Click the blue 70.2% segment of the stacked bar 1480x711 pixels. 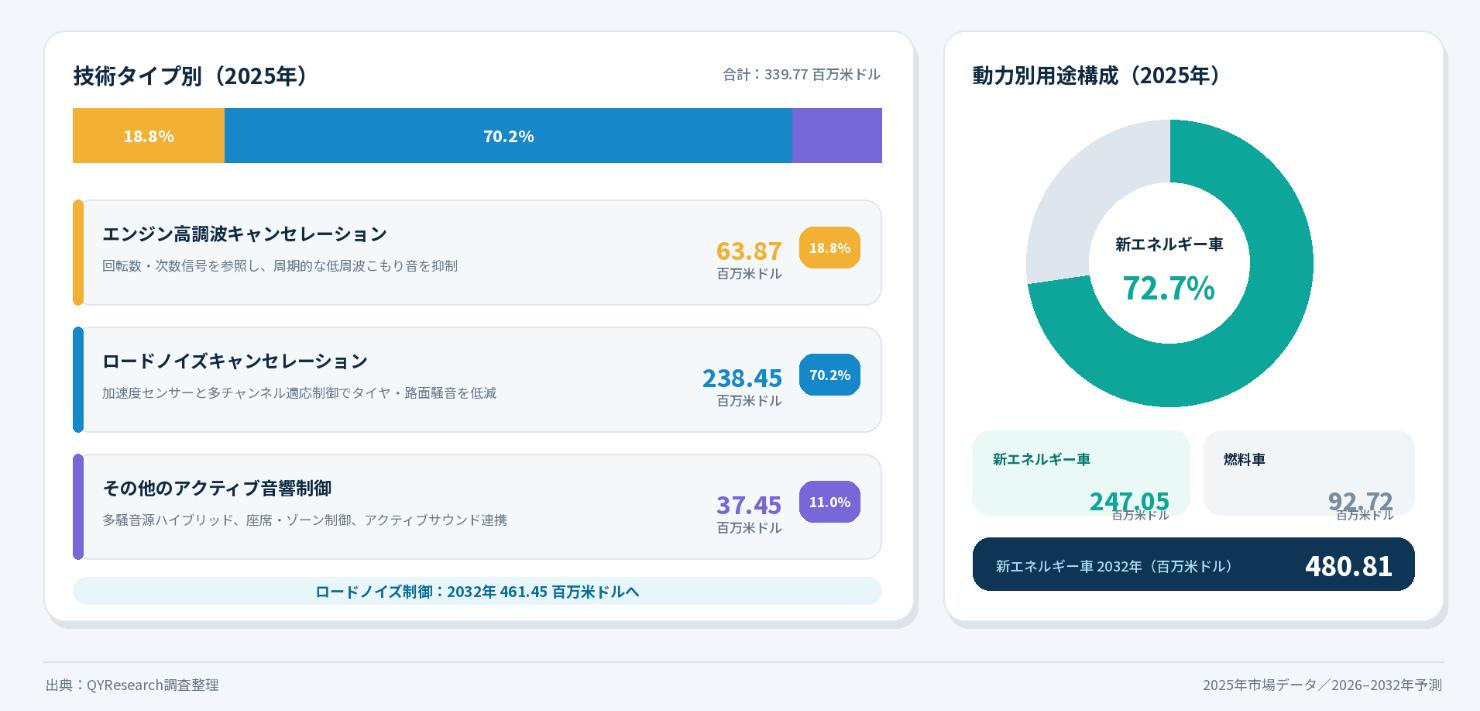click(x=508, y=135)
